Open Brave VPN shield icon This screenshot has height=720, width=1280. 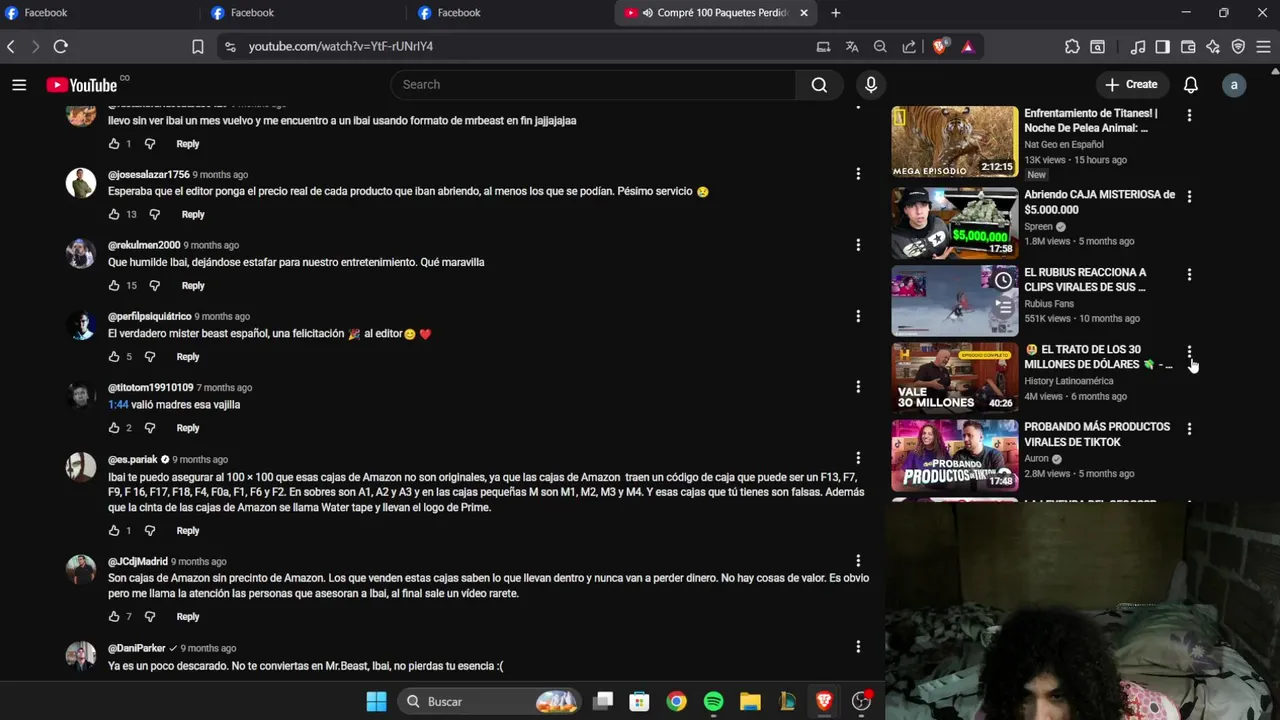[x=1238, y=46]
